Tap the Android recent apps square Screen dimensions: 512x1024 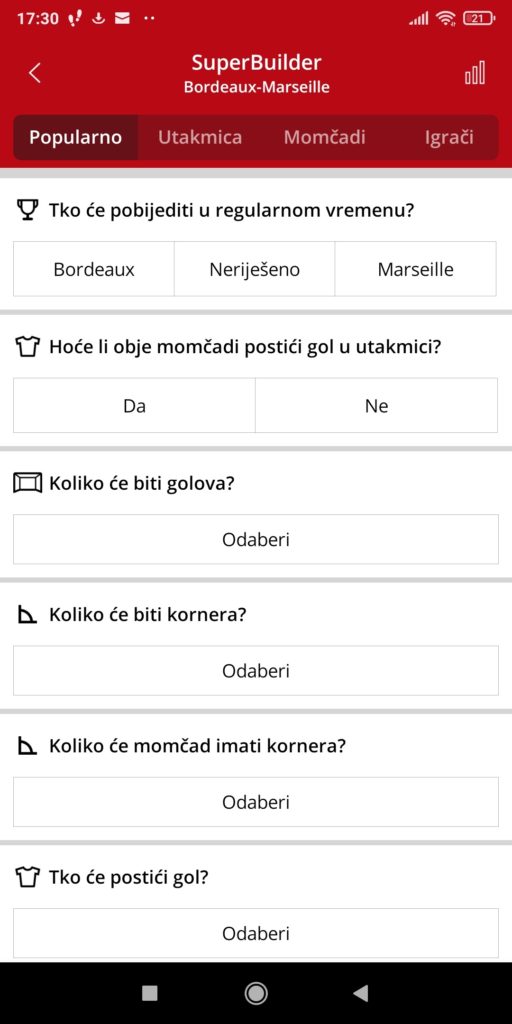click(150, 993)
